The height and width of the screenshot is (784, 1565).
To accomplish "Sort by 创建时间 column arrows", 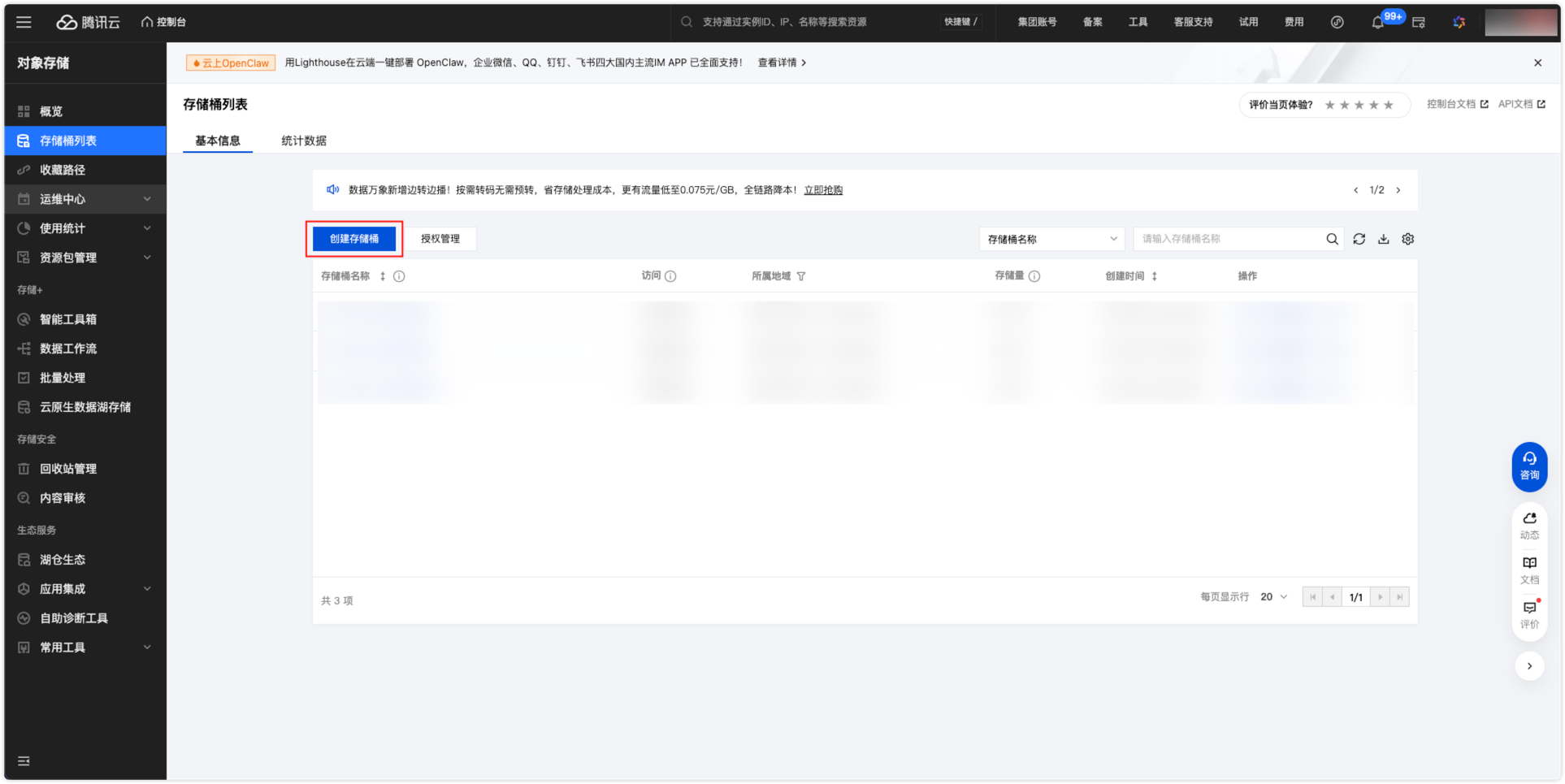I will (1154, 276).
